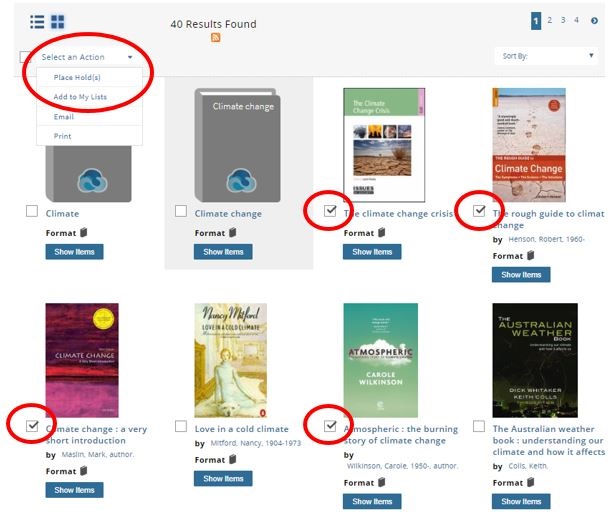This screenshot has height=512, width=612.
Task: Open the Sort By dropdown
Action: tap(546, 56)
